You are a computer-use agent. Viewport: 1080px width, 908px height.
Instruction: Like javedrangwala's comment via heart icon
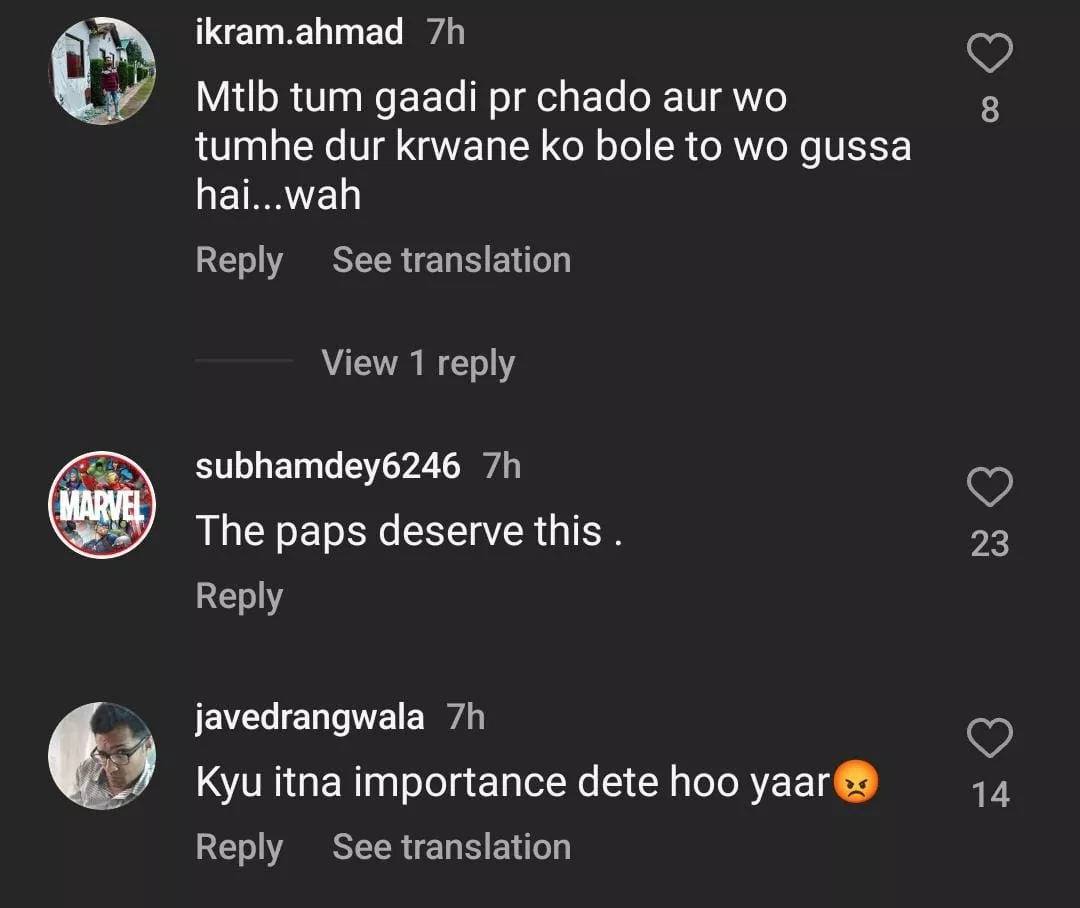coord(990,739)
